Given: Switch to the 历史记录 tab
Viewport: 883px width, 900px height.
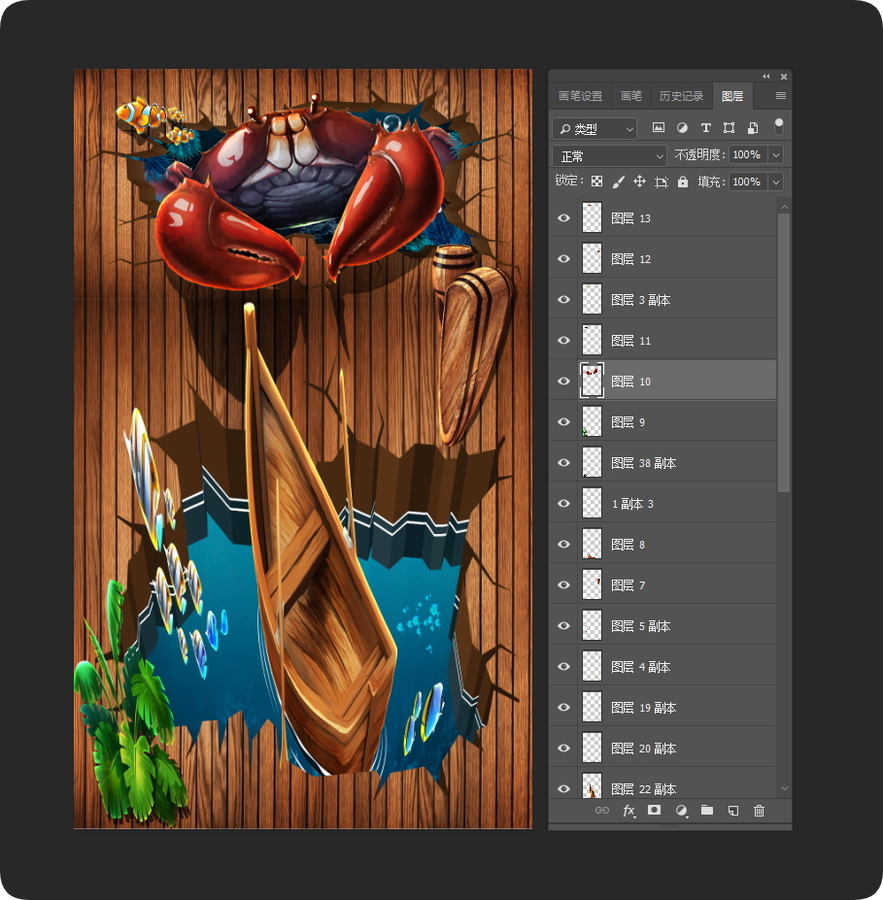Looking at the screenshot, I should 681,96.
